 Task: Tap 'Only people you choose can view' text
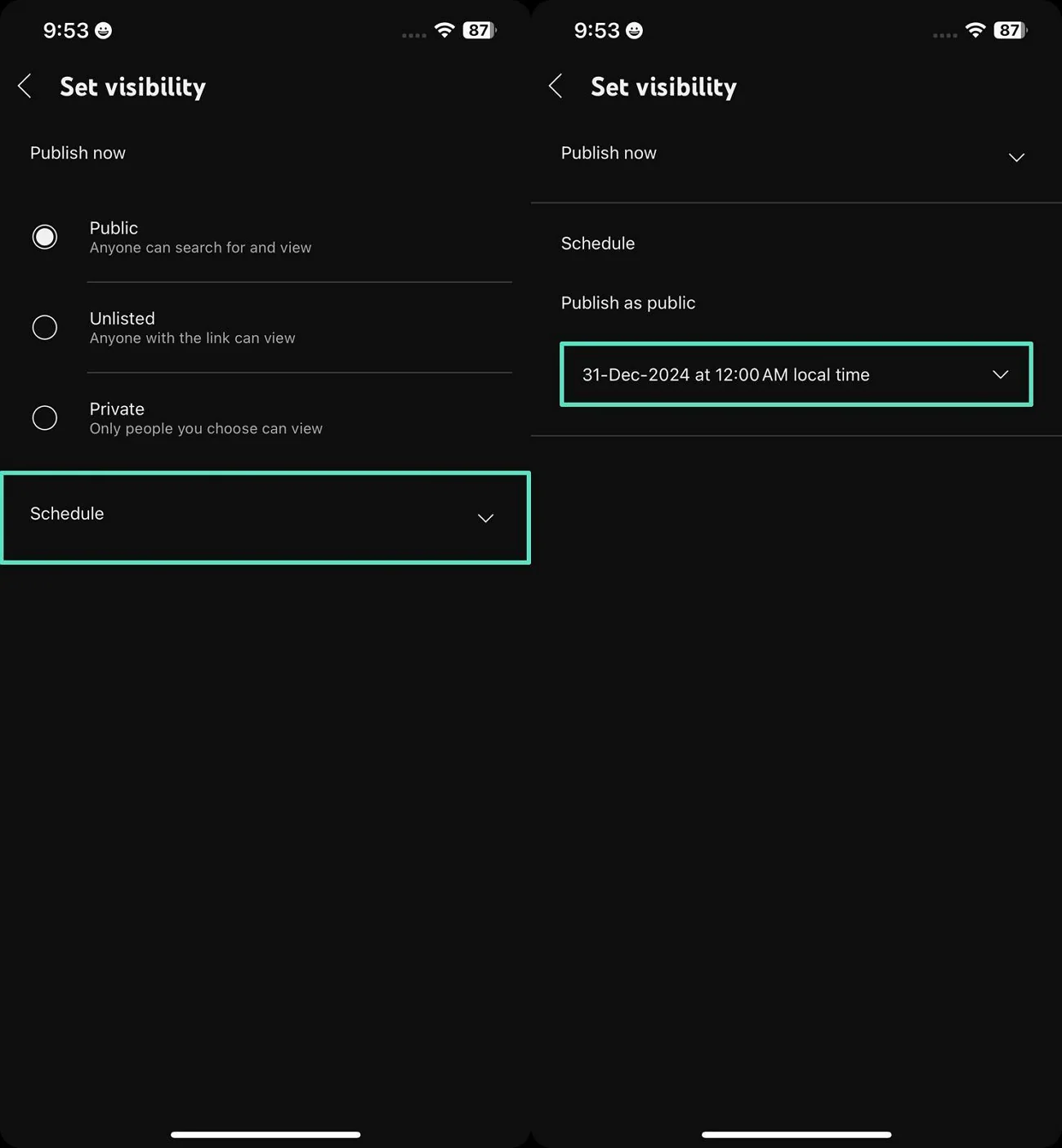pos(206,429)
